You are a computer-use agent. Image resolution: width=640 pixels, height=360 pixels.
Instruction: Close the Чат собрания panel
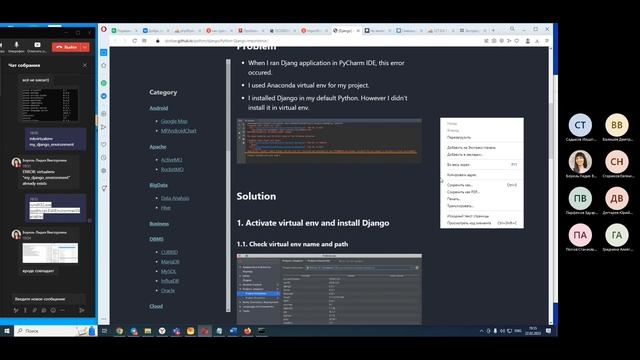coord(84,65)
